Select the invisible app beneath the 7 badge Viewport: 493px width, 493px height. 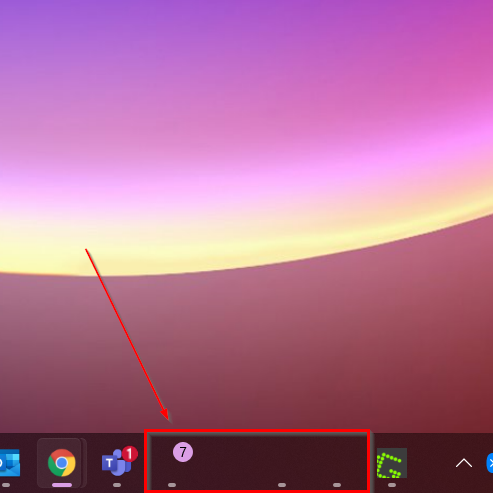point(172,463)
